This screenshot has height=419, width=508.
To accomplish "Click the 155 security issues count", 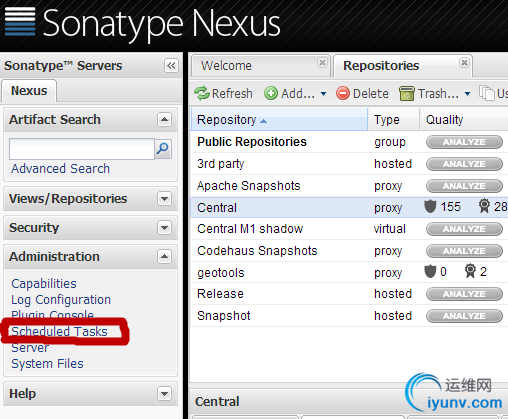I will 450,207.
